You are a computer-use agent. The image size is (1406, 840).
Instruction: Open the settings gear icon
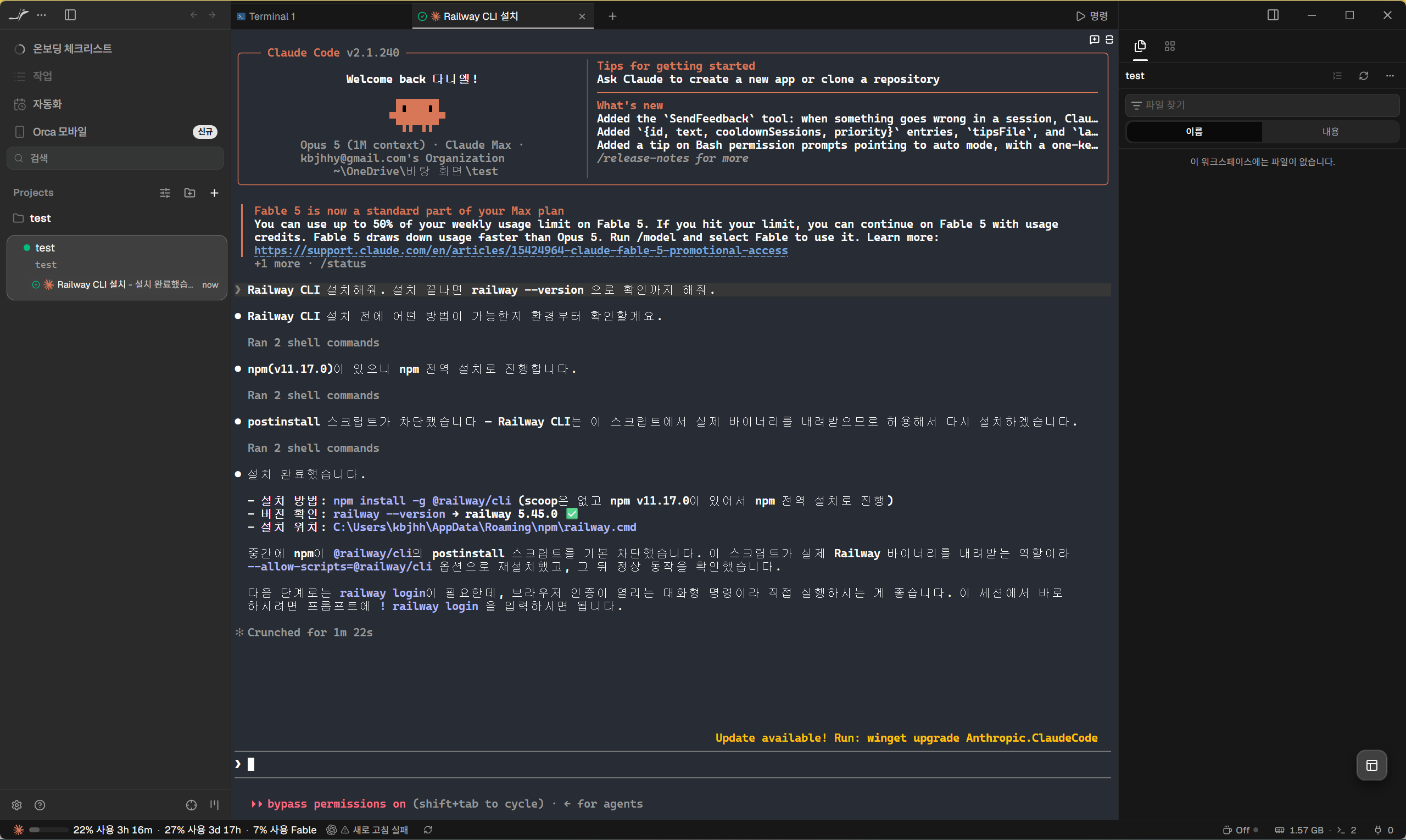coord(16,805)
